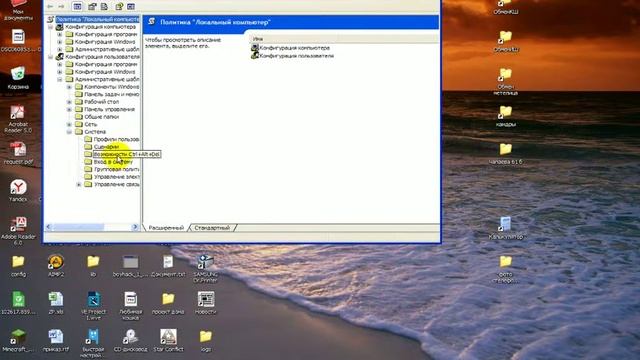Expand the Управление связью node
Viewport: 640px width, 360px height.
79,184
